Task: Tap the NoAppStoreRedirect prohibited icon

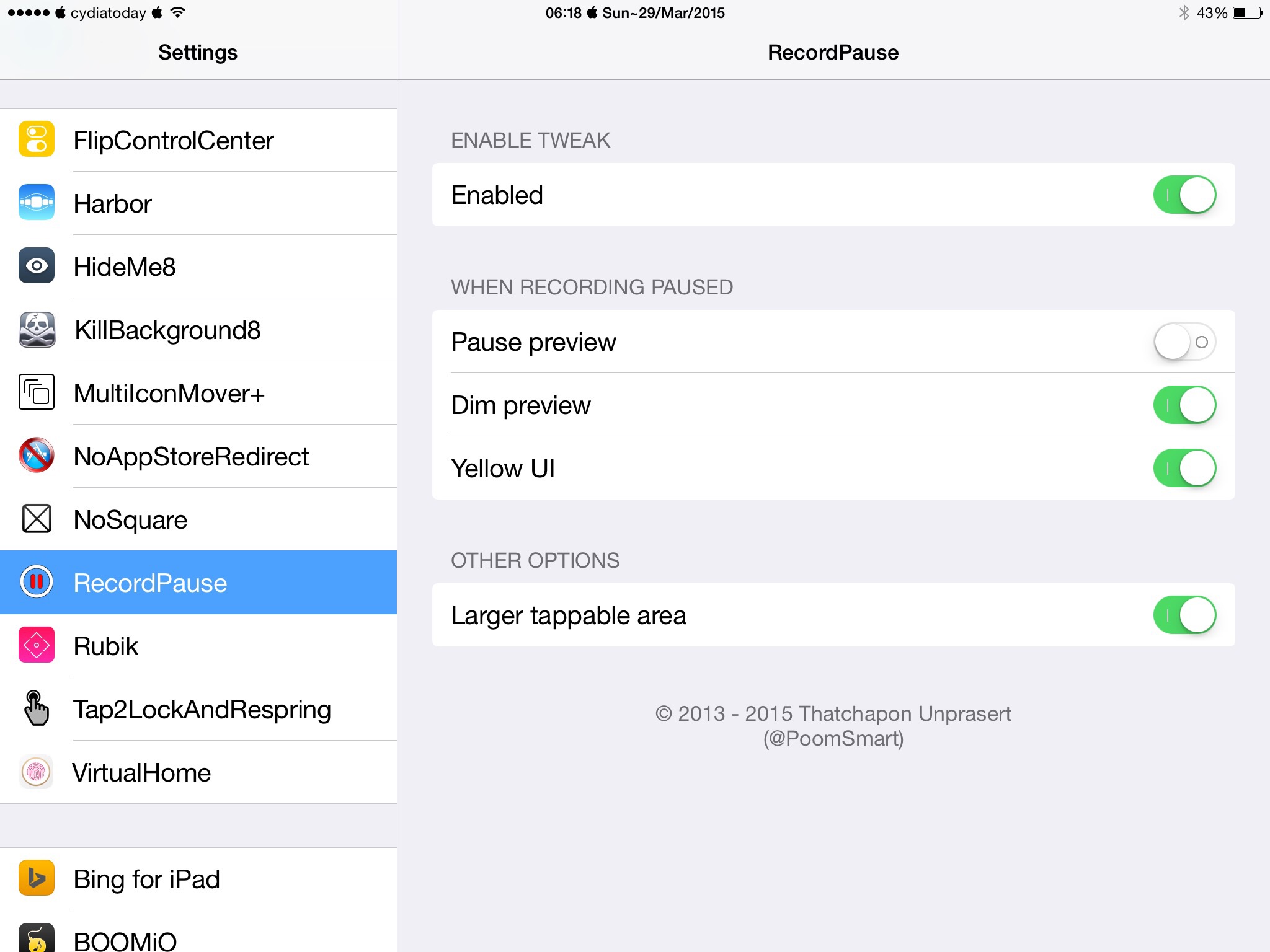Action: coord(37,456)
